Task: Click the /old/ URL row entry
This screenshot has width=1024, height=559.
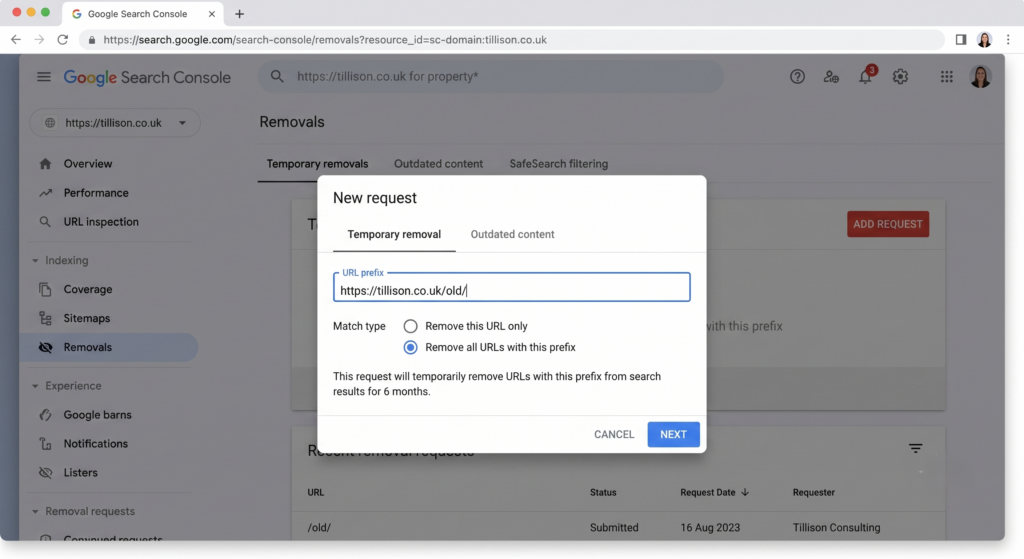Action: click(319, 528)
